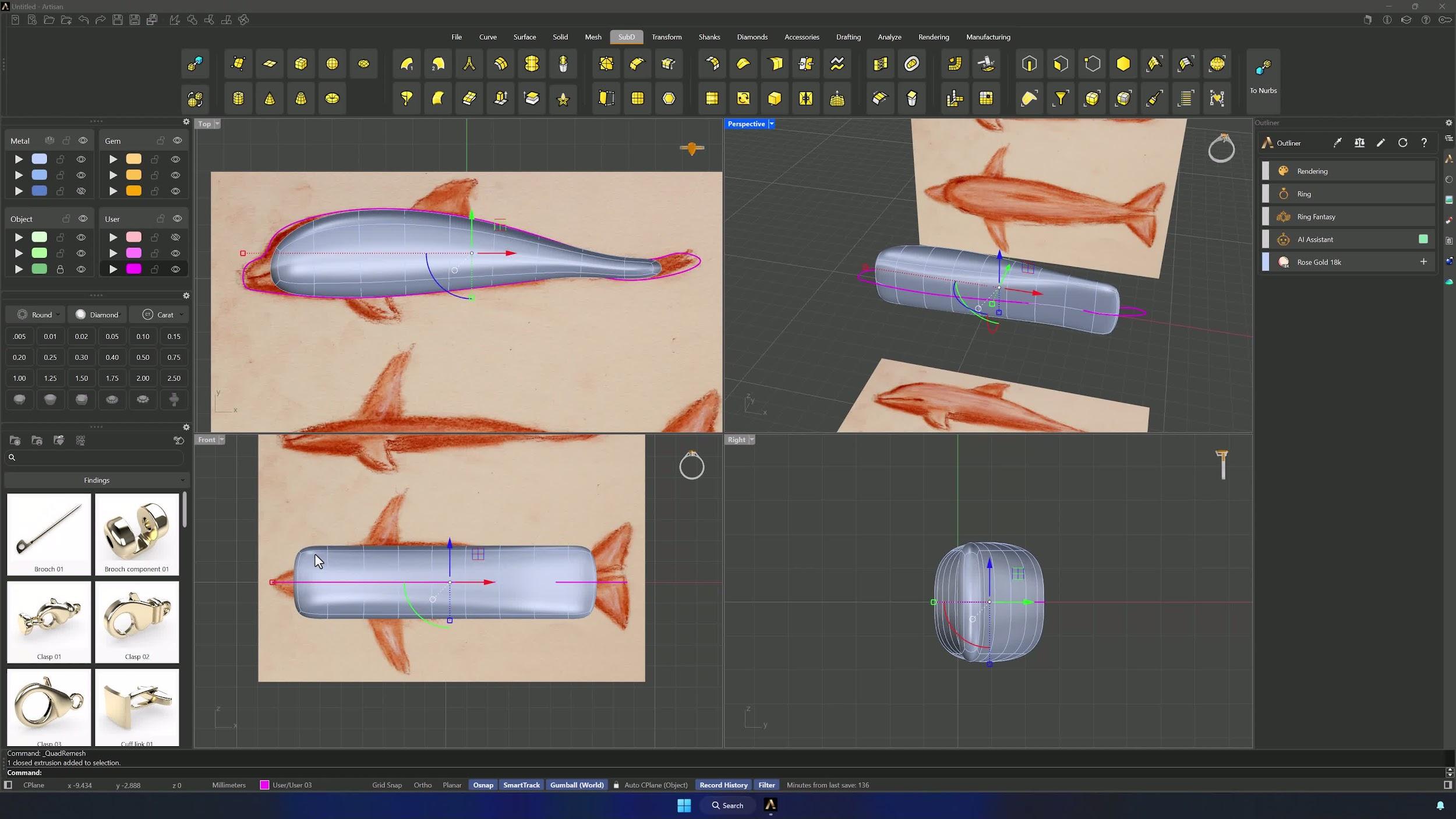Click the Outliner refresh icon
1456x819 pixels.
1402,143
